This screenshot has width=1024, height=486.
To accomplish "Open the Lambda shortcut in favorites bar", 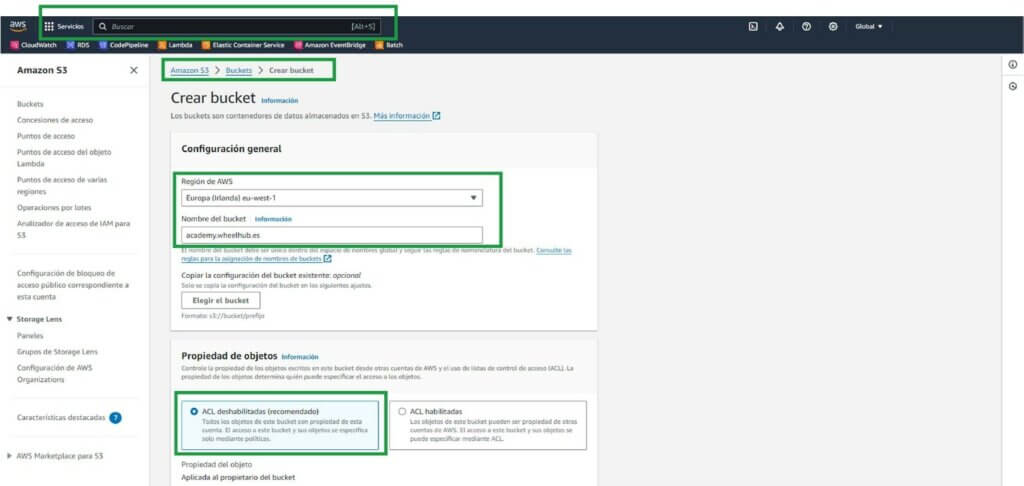I will pyautogui.click(x=175, y=44).
